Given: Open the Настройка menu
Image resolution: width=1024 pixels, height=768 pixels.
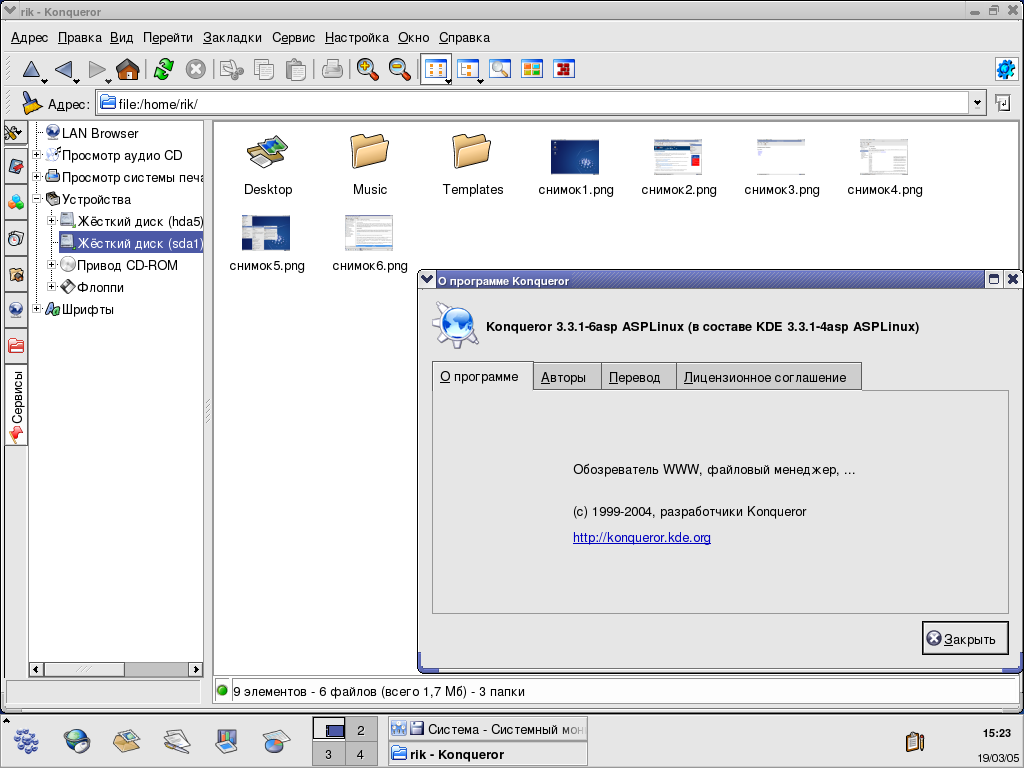Looking at the screenshot, I should click(x=357, y=38).
